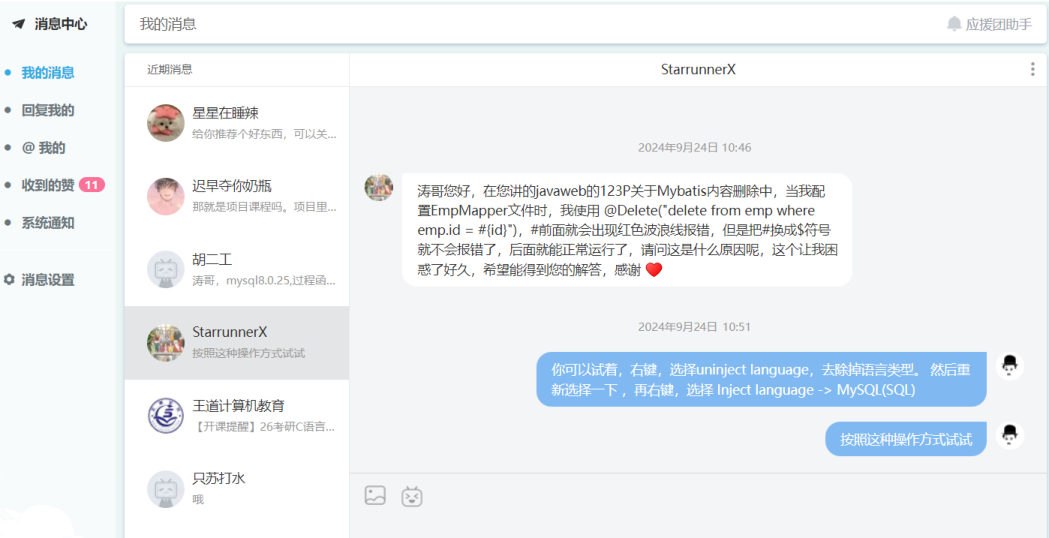
Task: Open the 应援团助手 link
Action: [998, 25]
